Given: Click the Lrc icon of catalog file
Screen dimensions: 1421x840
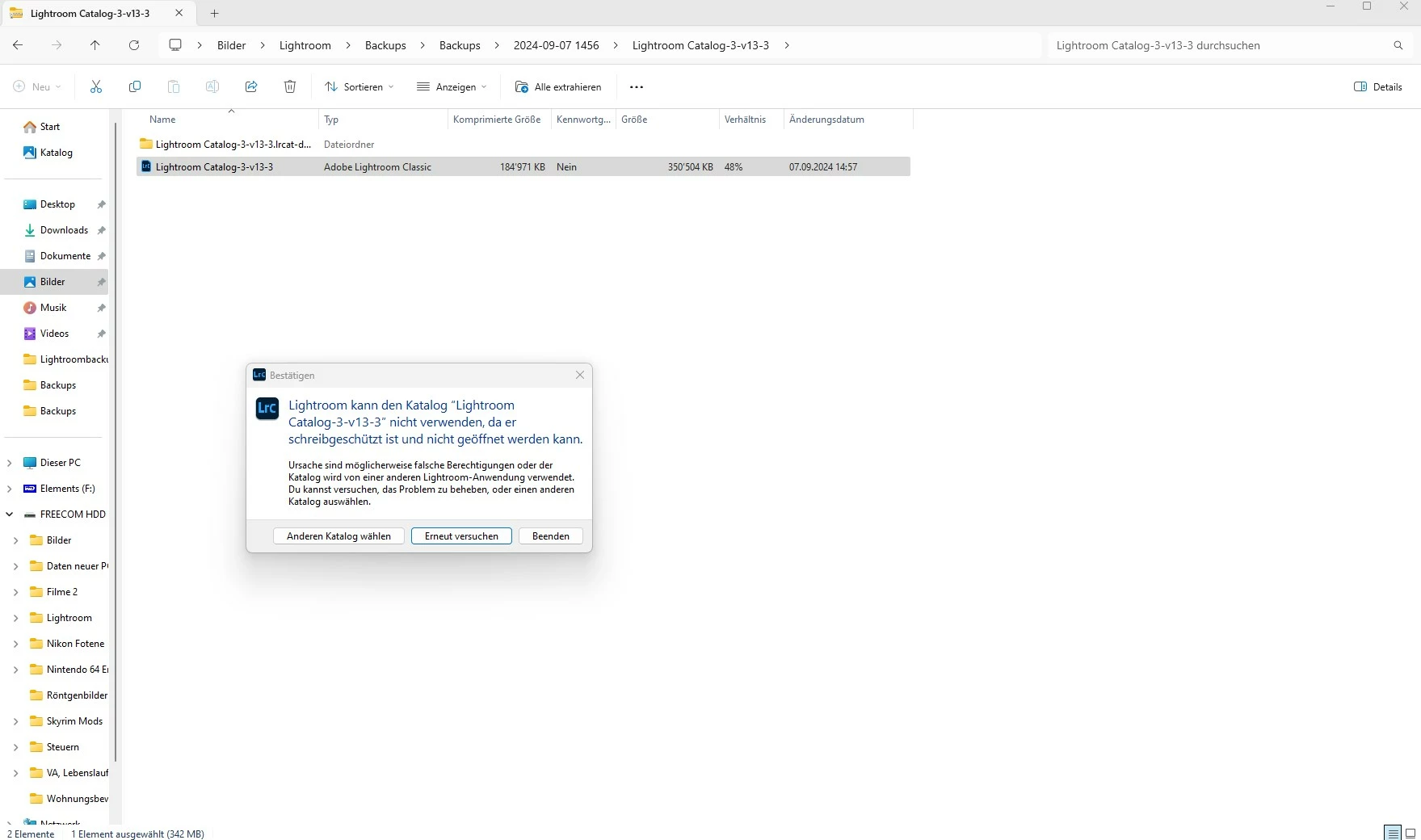Looking at the screenshot, I should coord(146,166).
